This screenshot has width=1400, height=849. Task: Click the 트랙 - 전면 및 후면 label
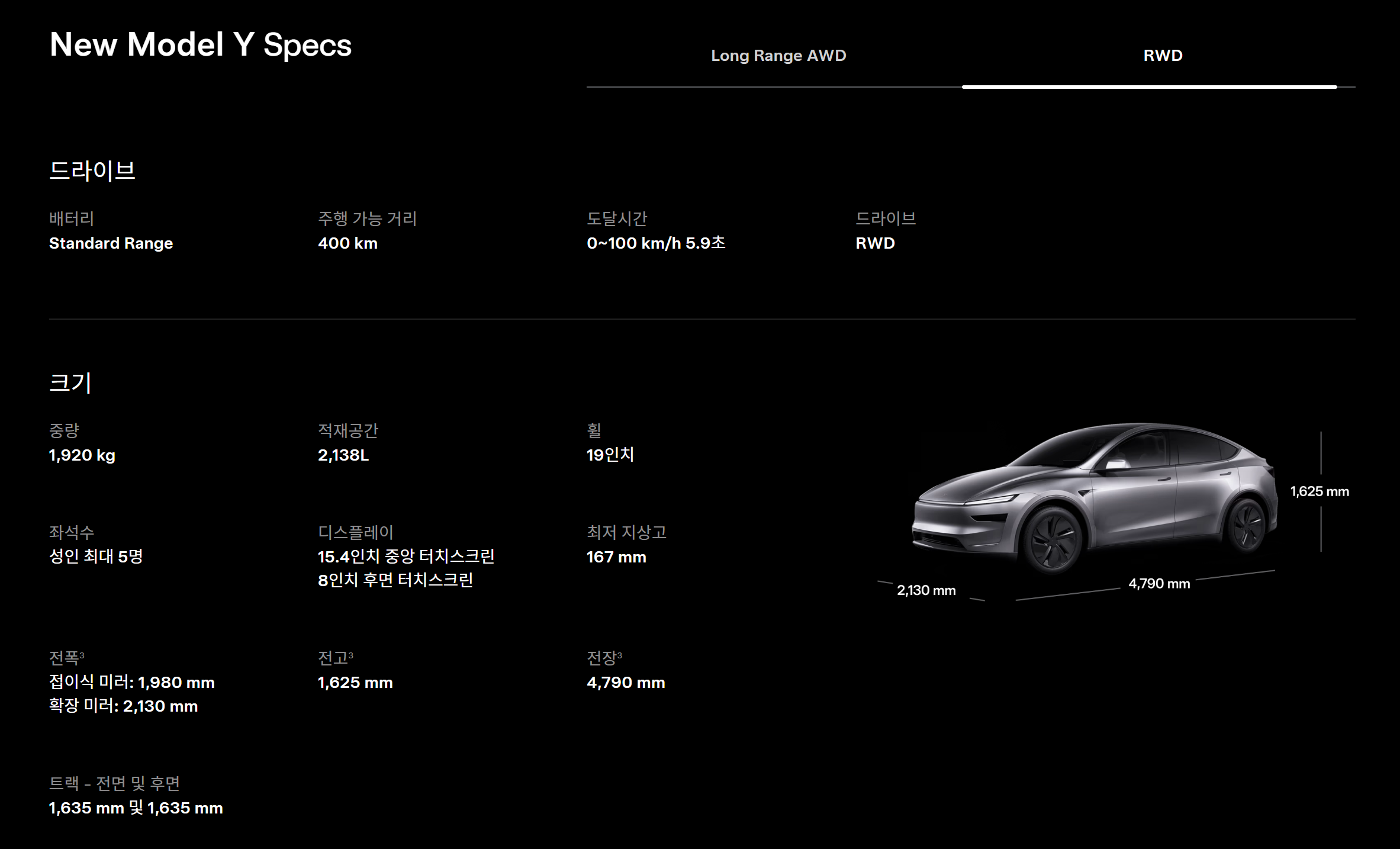tap(114, 783)
